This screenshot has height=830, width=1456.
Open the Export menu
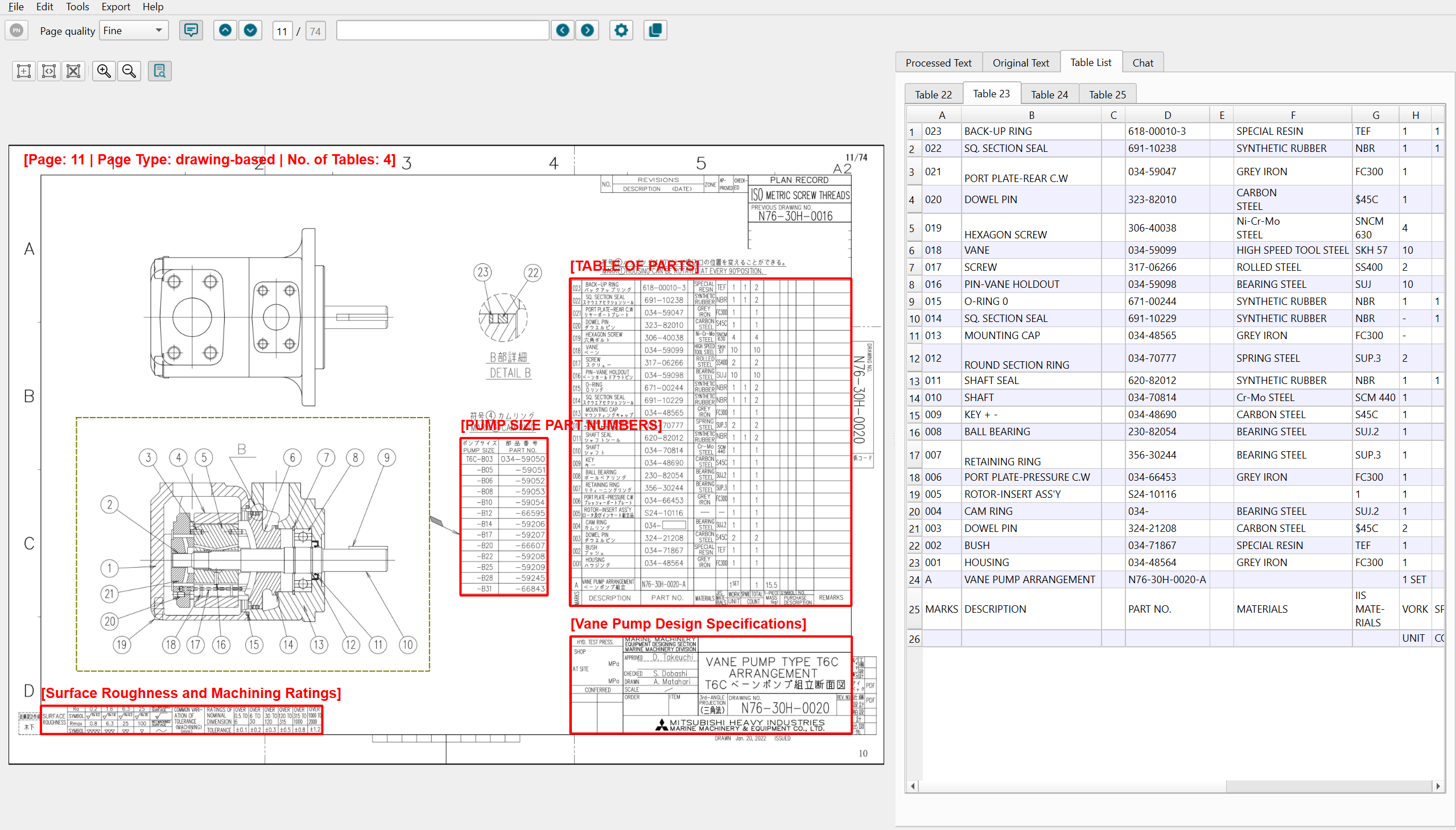(116, 7)
